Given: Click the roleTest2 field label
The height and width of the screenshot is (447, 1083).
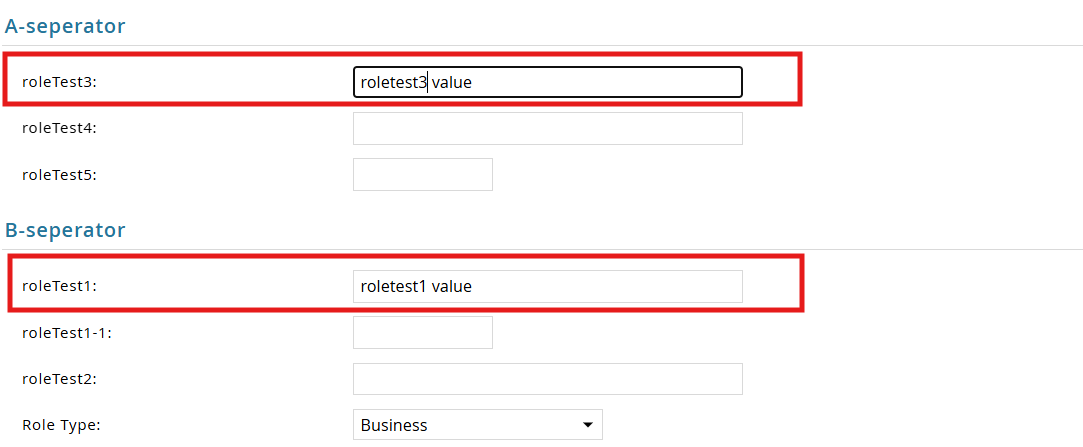Looking at the screenshot, I should click(59, 379).
